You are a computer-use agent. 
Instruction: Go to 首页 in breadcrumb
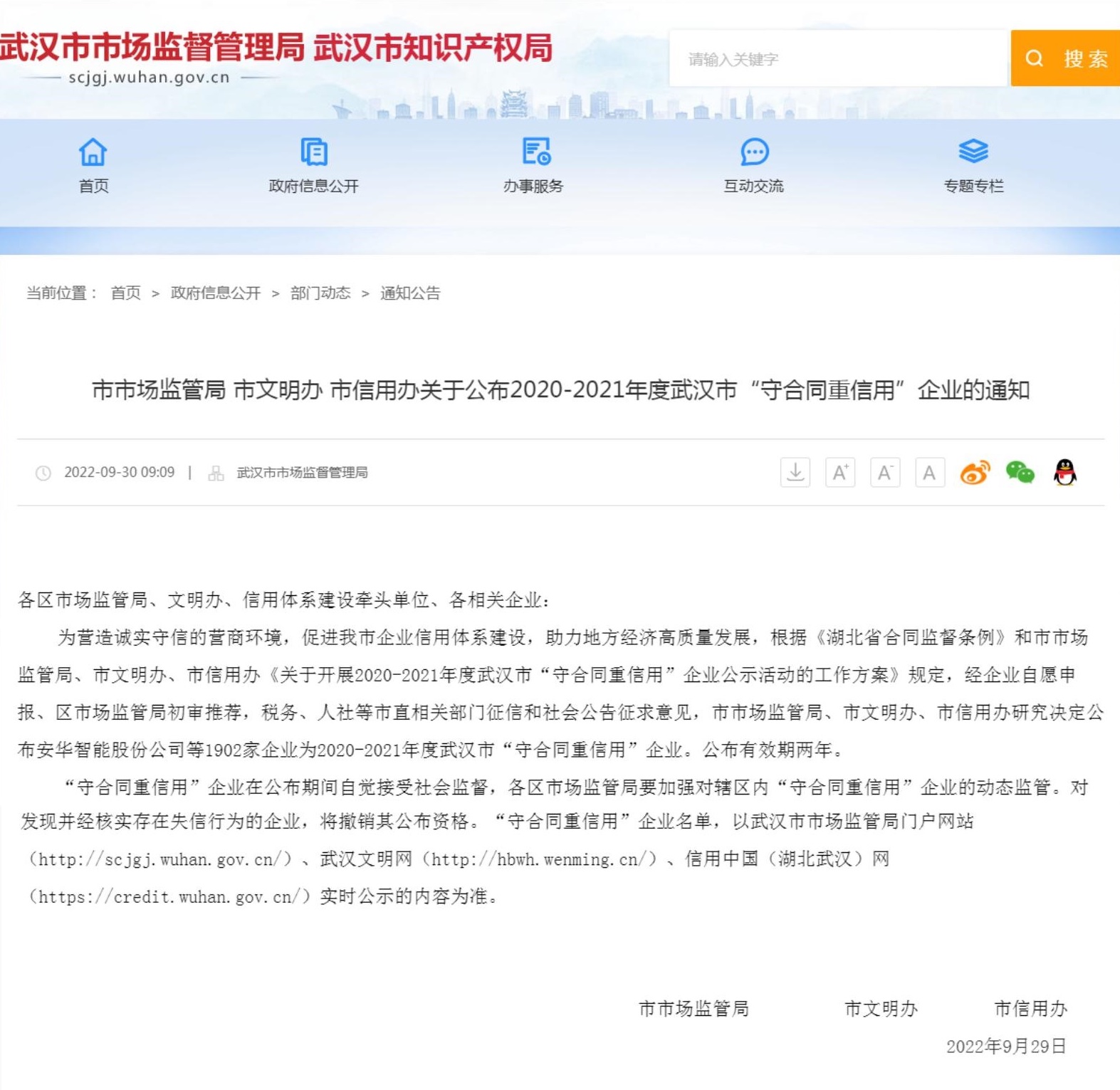pos(126,293)
